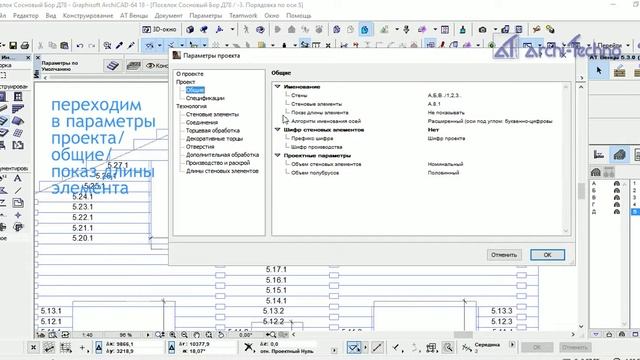
Task: Click the Print icon in toolbar
Action: coord(24,45)
